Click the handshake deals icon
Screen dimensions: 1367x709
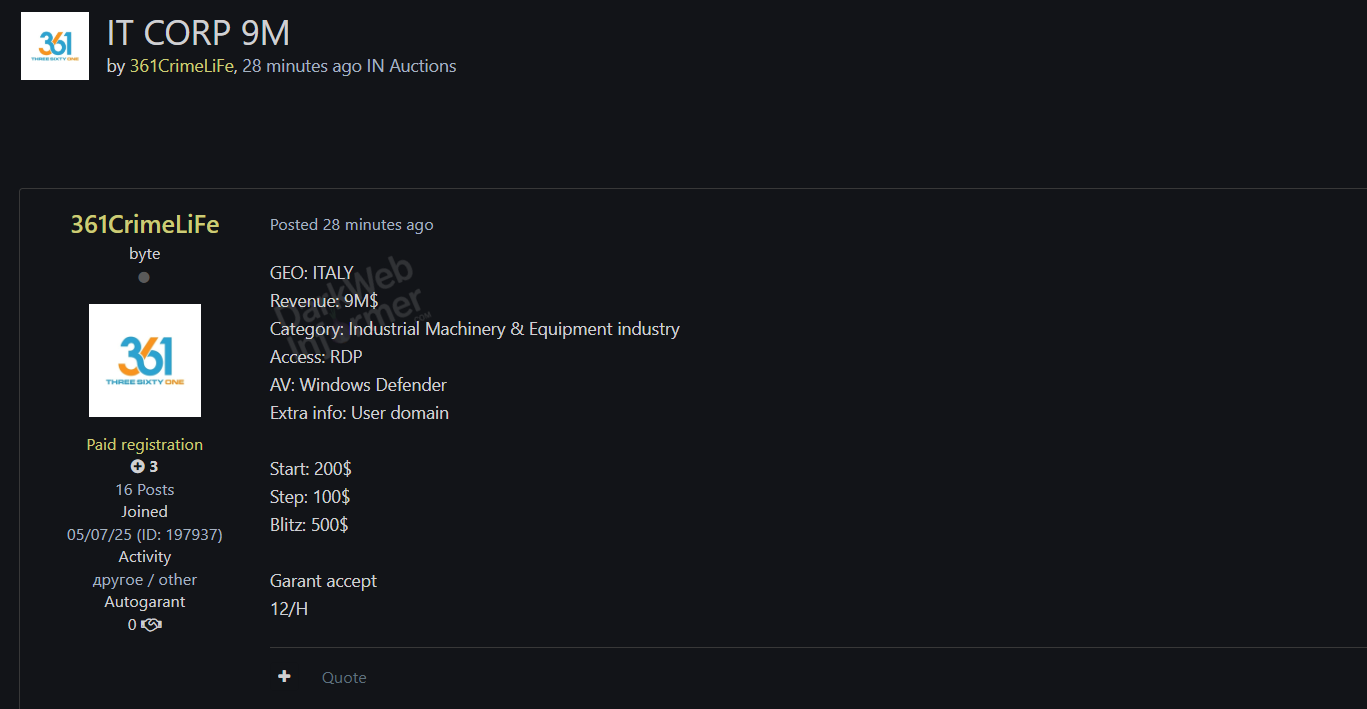pos(151,625)
